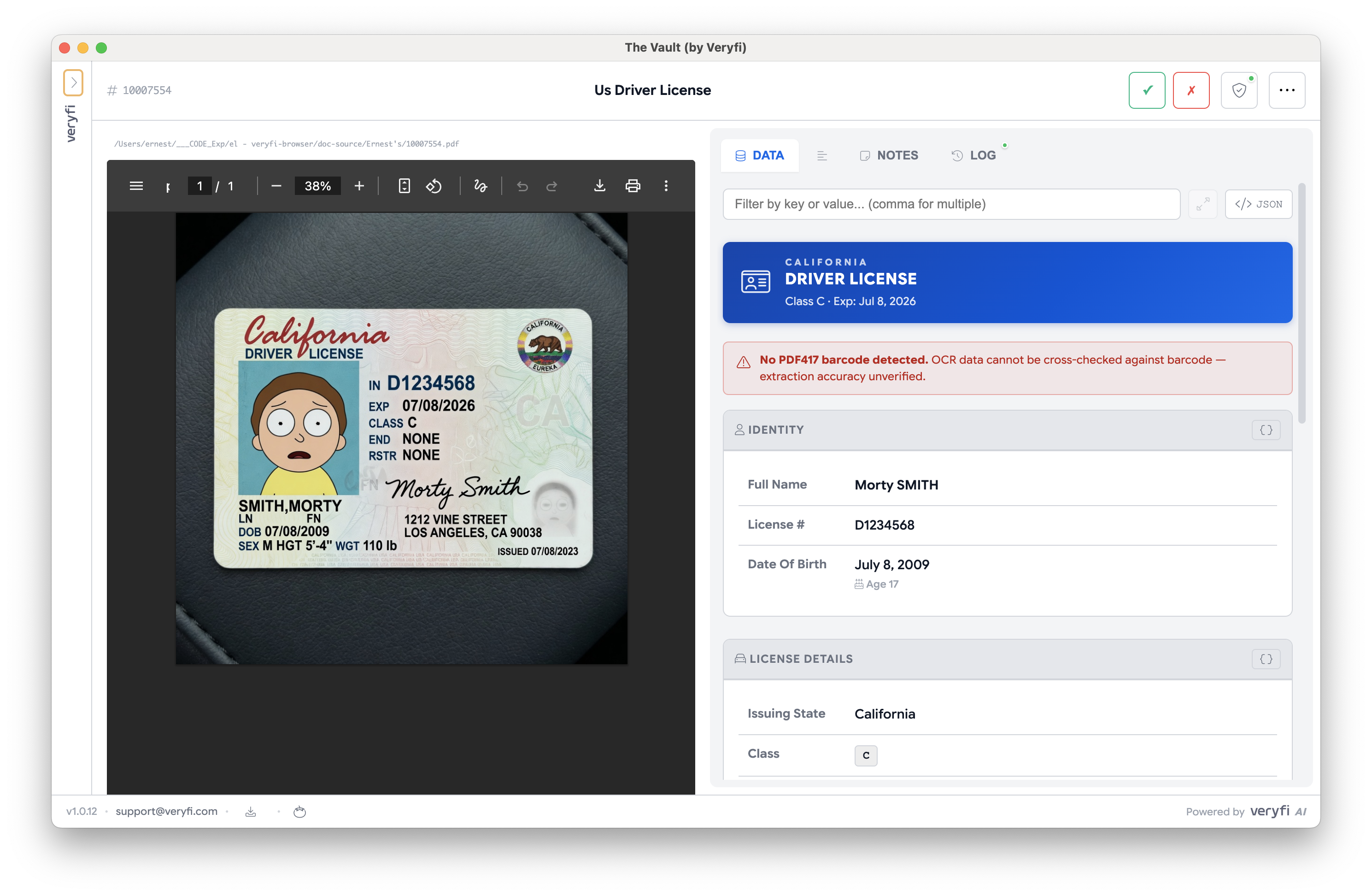1372x896 pixels.
Task: Open PDF viewer more actions menu
Action: pos(666,186)
